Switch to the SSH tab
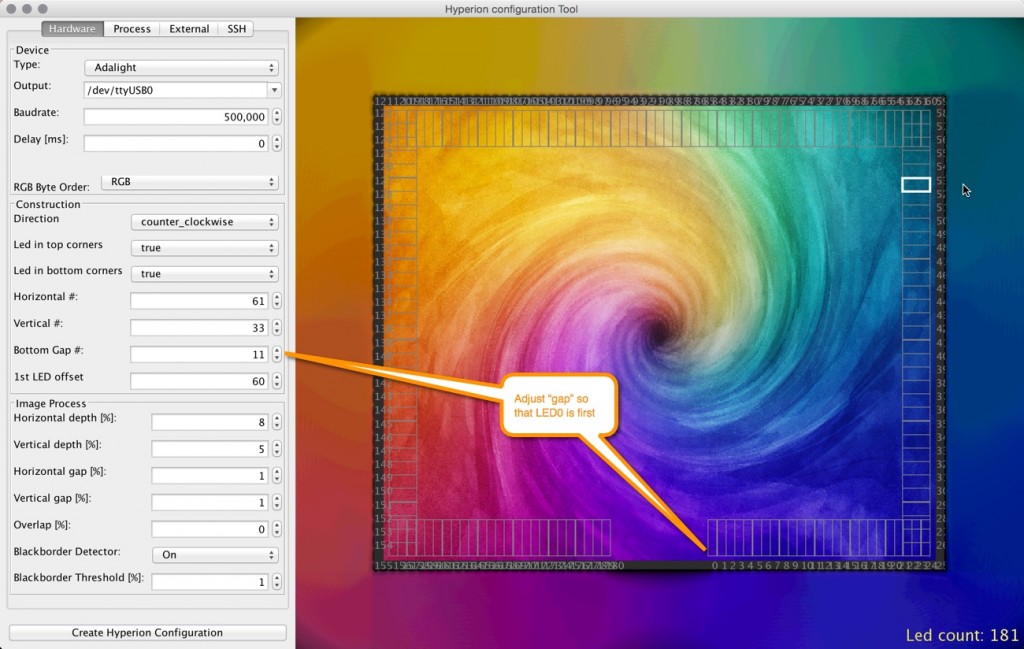 [x=235, y=28]
